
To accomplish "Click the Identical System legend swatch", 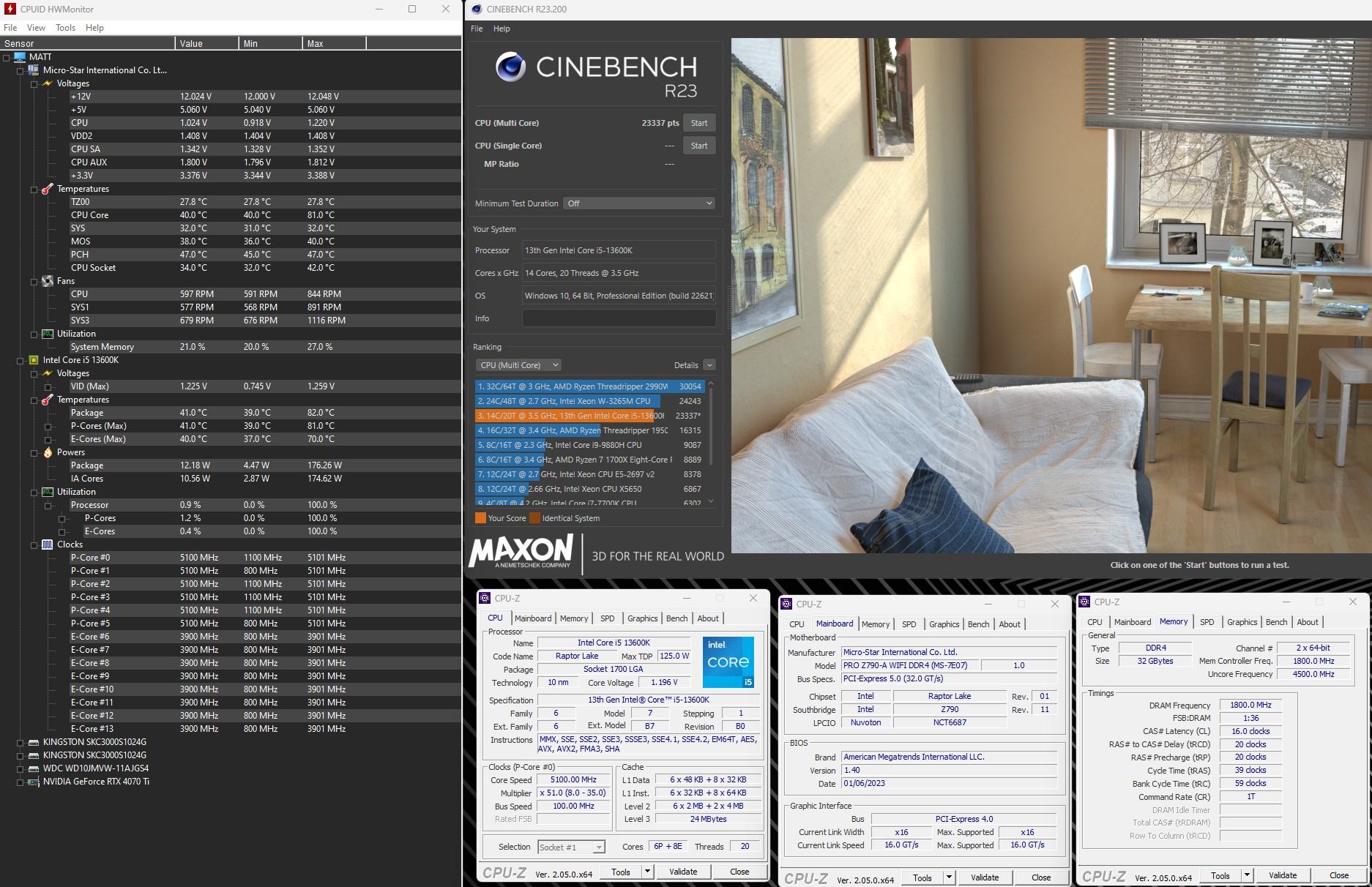I will [x=534, y=518].
